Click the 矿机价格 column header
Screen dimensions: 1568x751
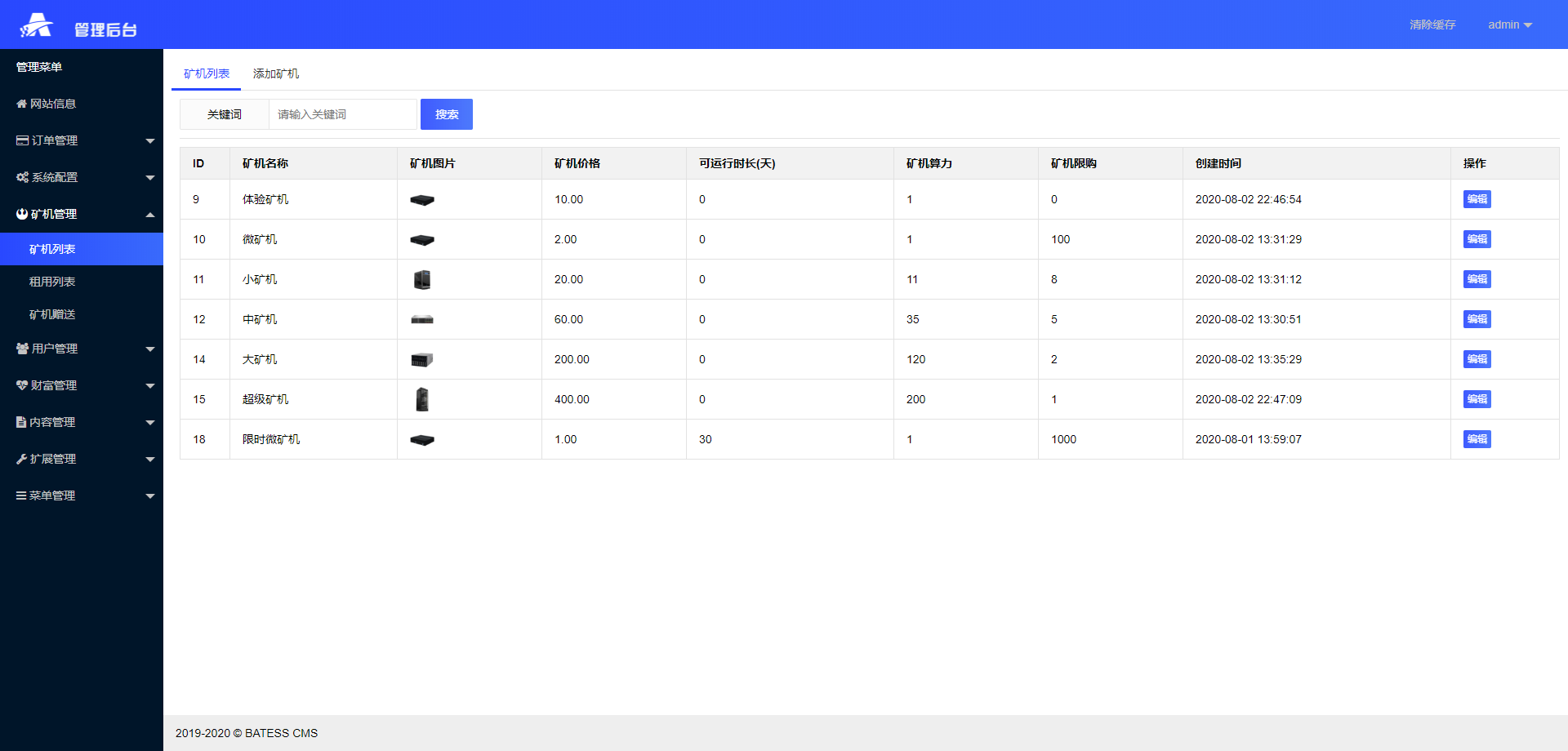614,163
